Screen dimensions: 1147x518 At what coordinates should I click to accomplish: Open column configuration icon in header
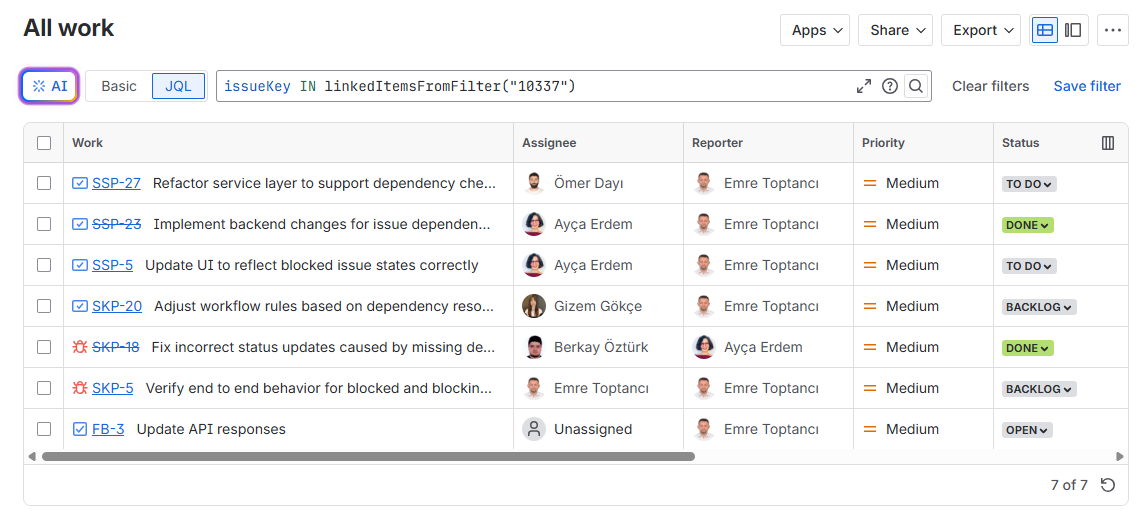1108,143
